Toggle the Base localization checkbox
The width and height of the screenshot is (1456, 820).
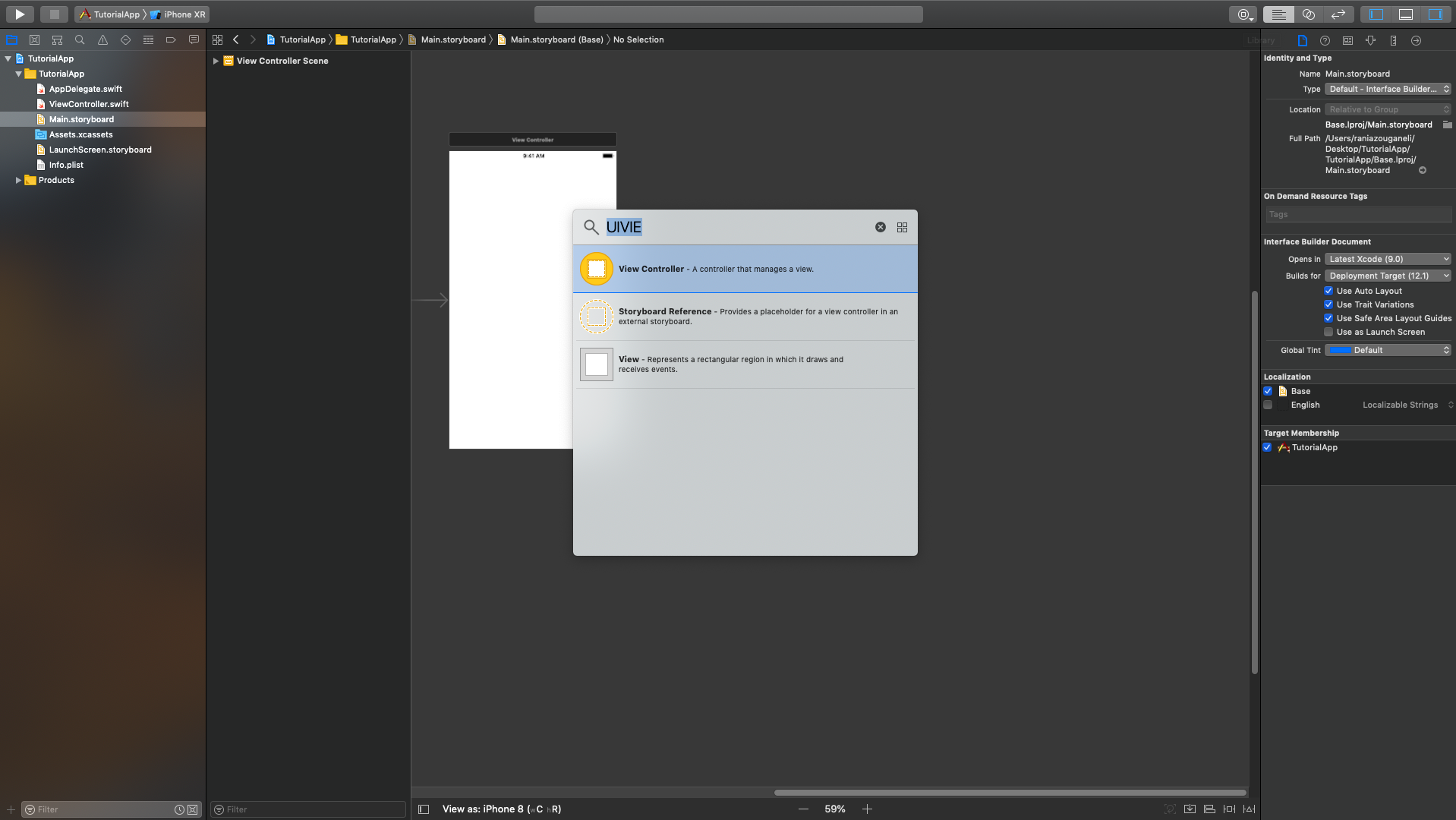pyautogui.click(x=1268, y=391)
